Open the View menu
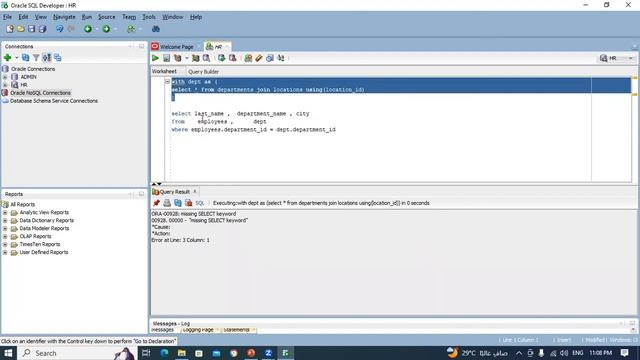The image size is (640, 360). [x=40, y=17]
